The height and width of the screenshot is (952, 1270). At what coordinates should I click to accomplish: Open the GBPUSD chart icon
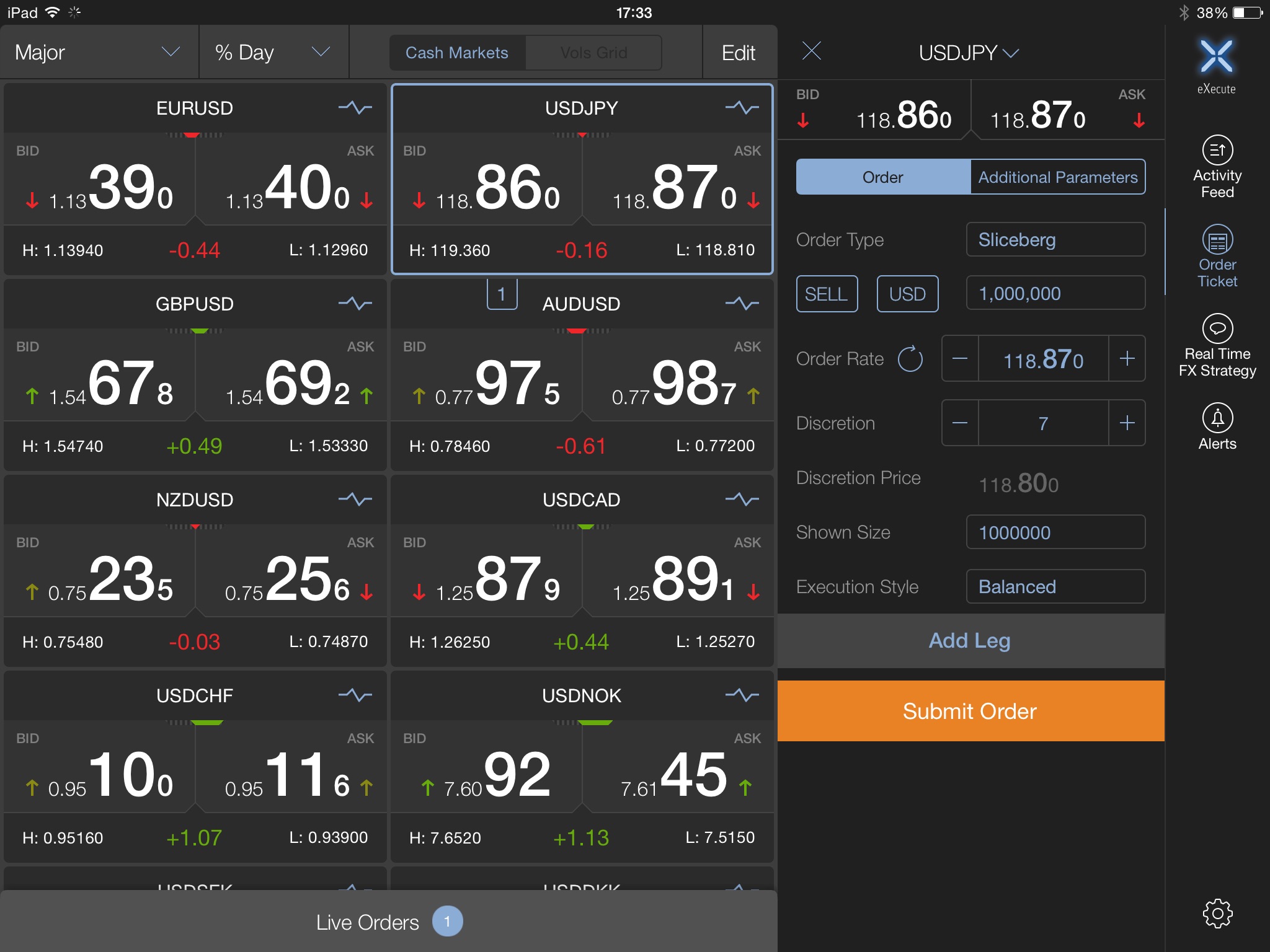[x=355, y=304]
